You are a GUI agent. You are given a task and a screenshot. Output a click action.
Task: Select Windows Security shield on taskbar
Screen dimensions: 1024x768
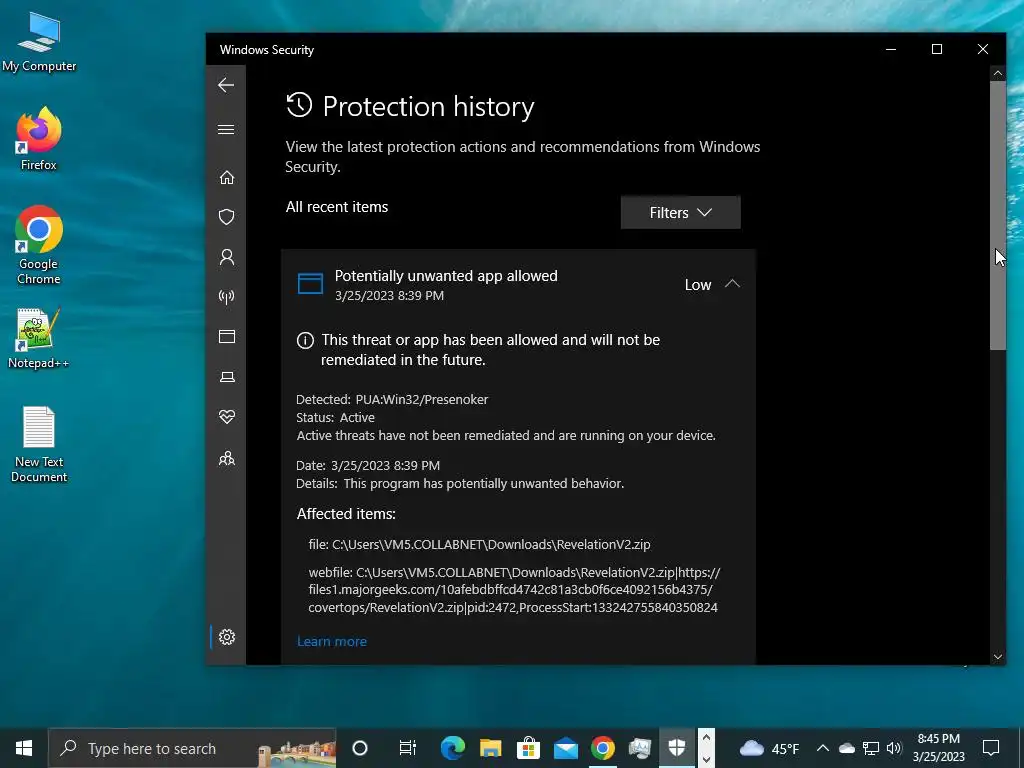click(x=677, y=748)
